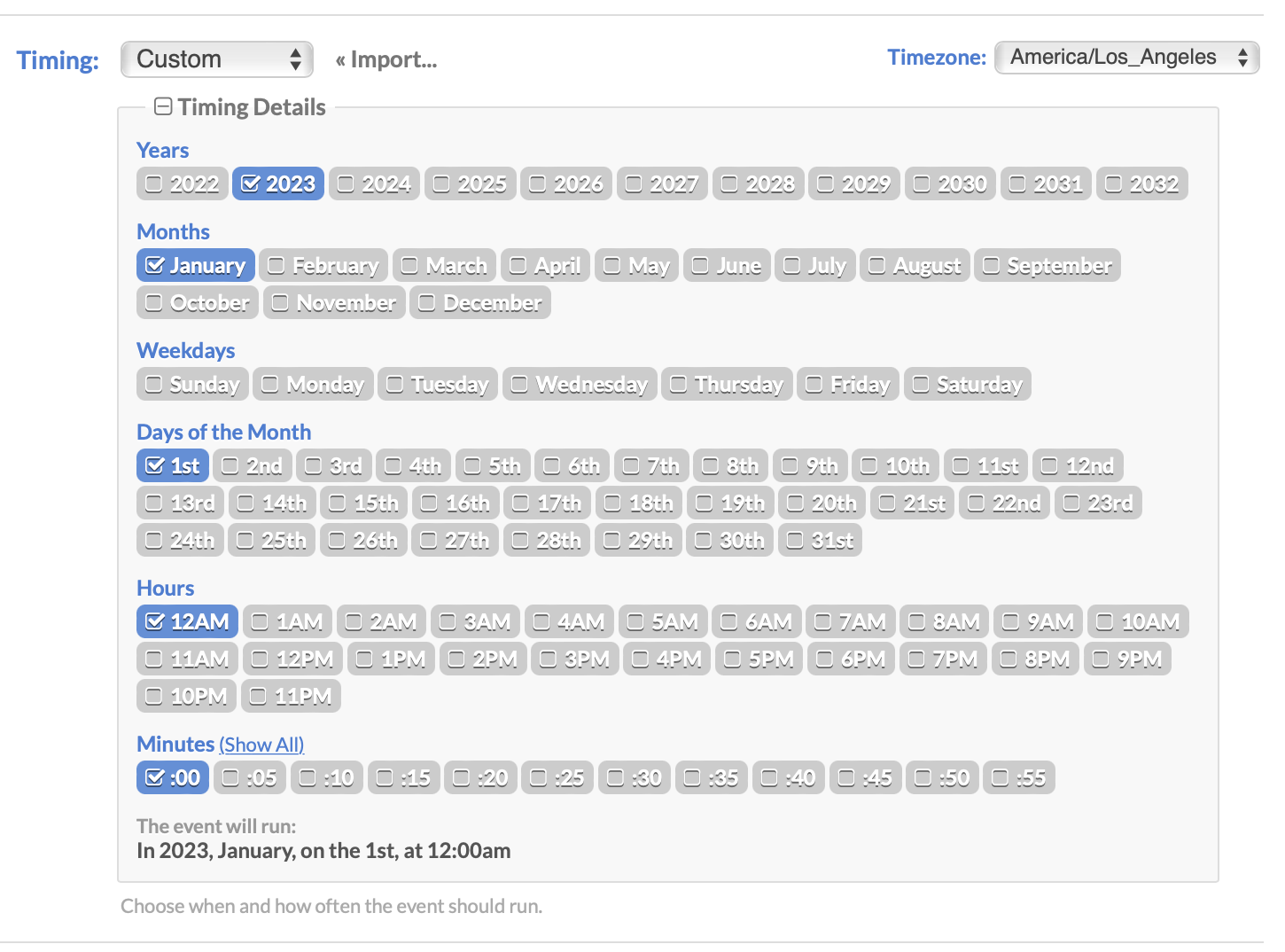Collapse the Timing Details section
This screenshot has width=1285, height=952.
[x=163, y=107]
